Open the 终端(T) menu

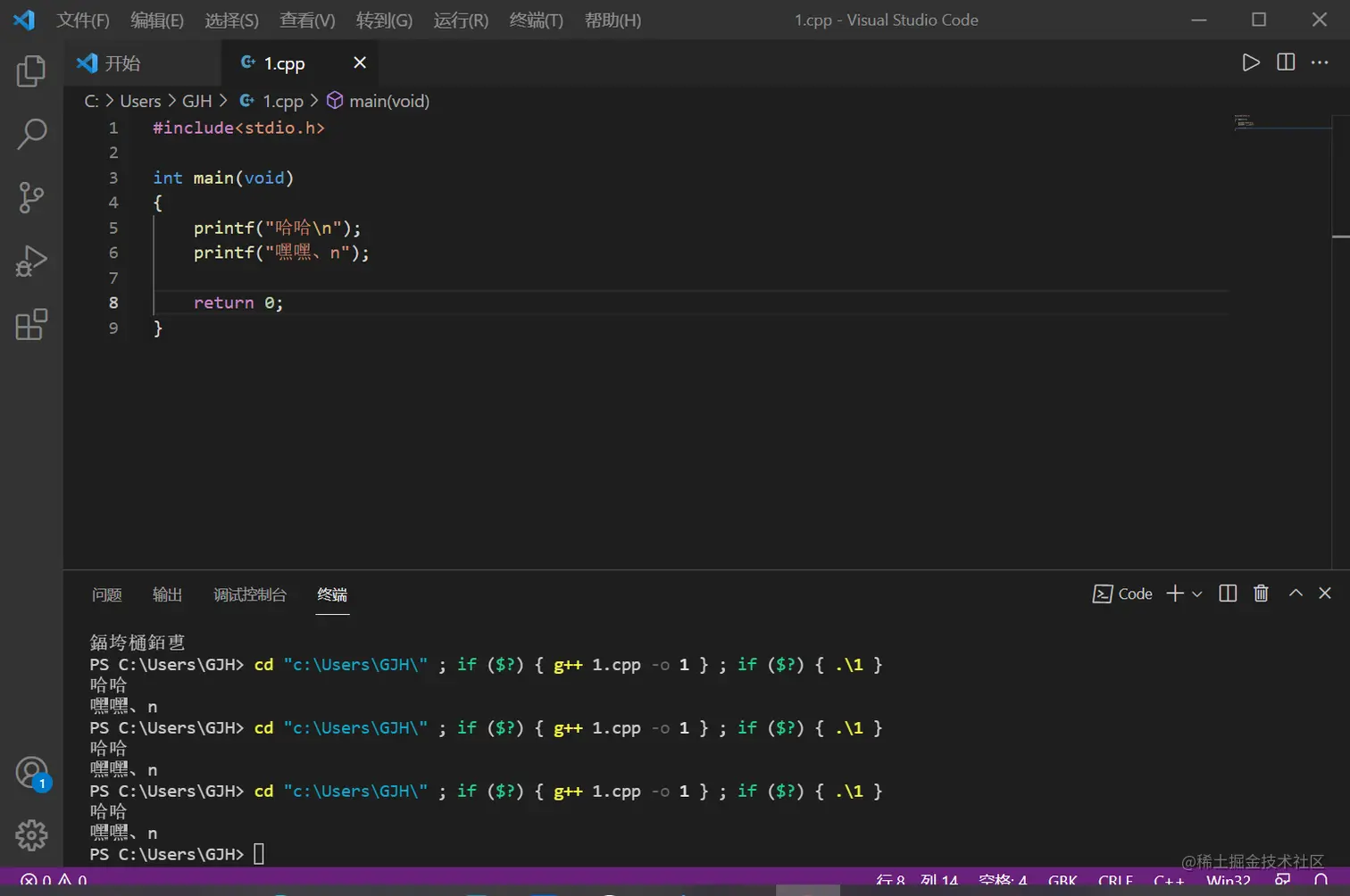(x=536, y=20)
